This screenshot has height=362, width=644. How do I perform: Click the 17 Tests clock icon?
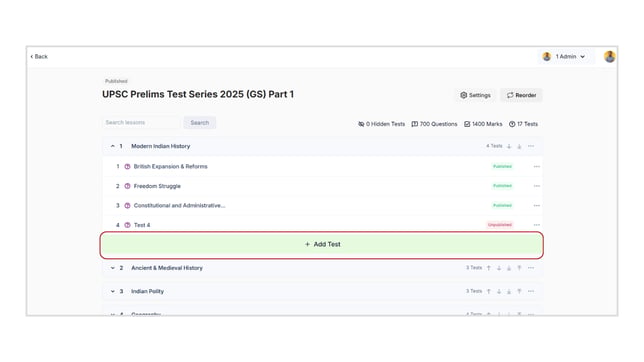coord(512,124)
